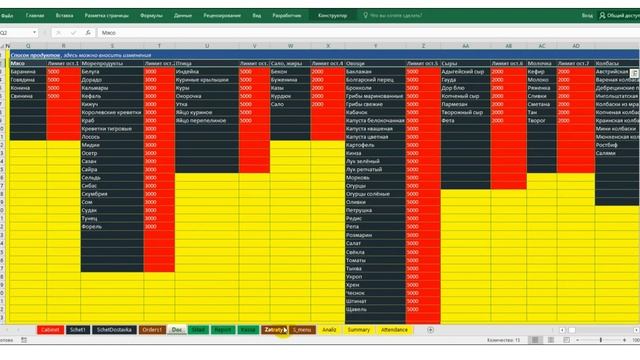The width and height of the screenshot is (640, 360).
Task: Click the Tell Me search field
Action: click(x=396, y=16)
